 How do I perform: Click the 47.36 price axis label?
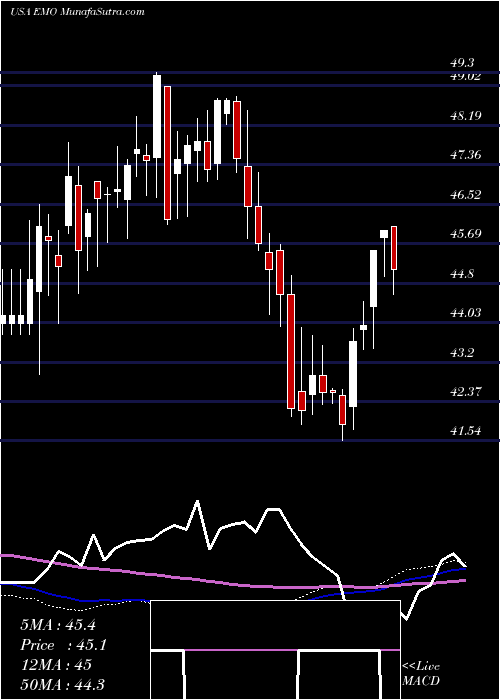pyautogui.click(x=466, y=155)
